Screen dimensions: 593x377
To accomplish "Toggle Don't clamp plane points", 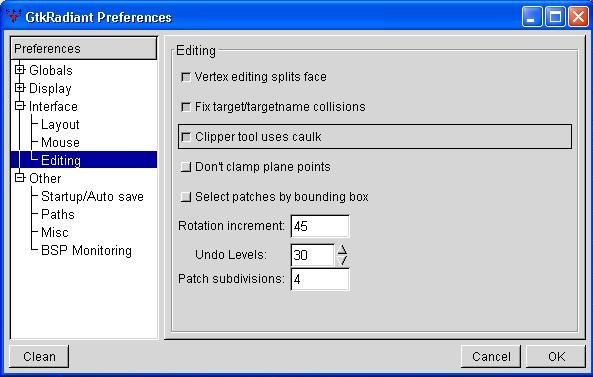I will [x=186, y=167].
